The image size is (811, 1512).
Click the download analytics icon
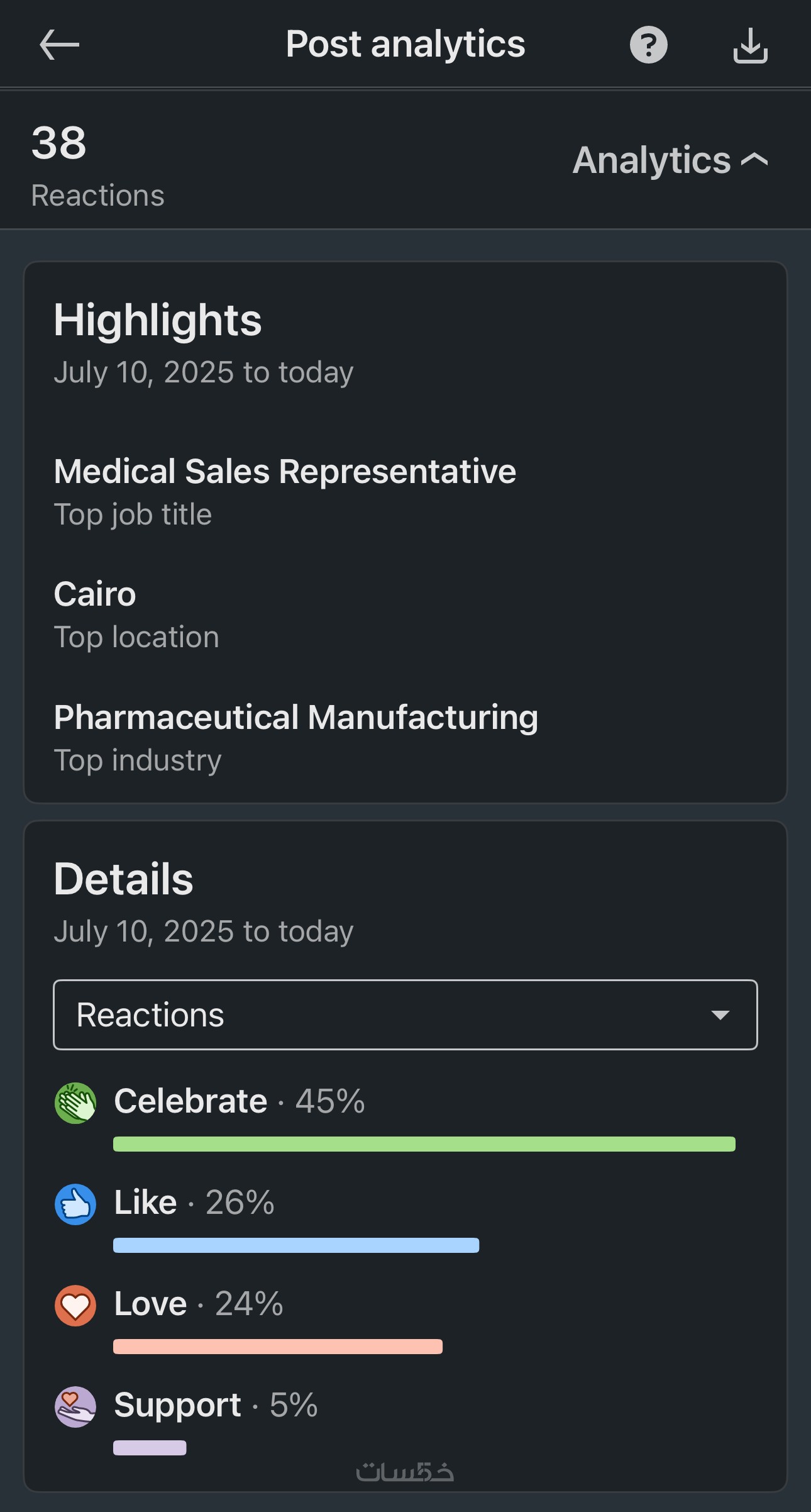click(750, 45)
